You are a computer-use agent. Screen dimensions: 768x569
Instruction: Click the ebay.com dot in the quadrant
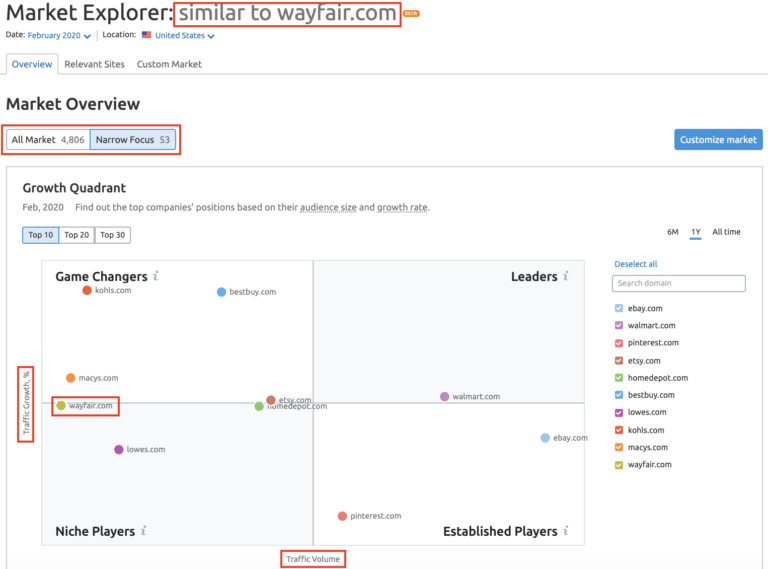(x=545, y=438)
